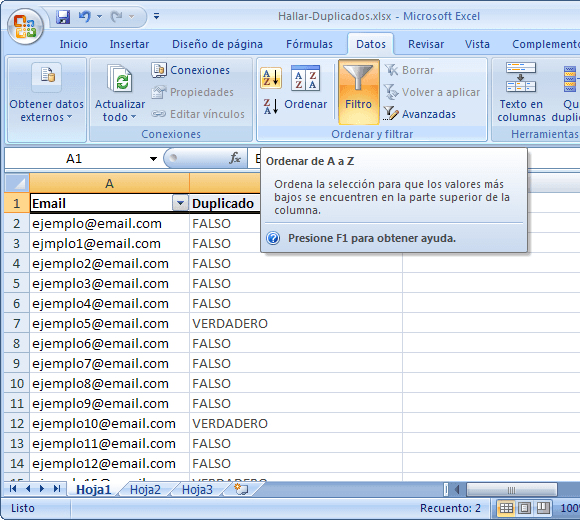The image size is (580, 520).
Task: Sort descending with Z to A icon
Action: pyautogui.click(x=271, y=106)
